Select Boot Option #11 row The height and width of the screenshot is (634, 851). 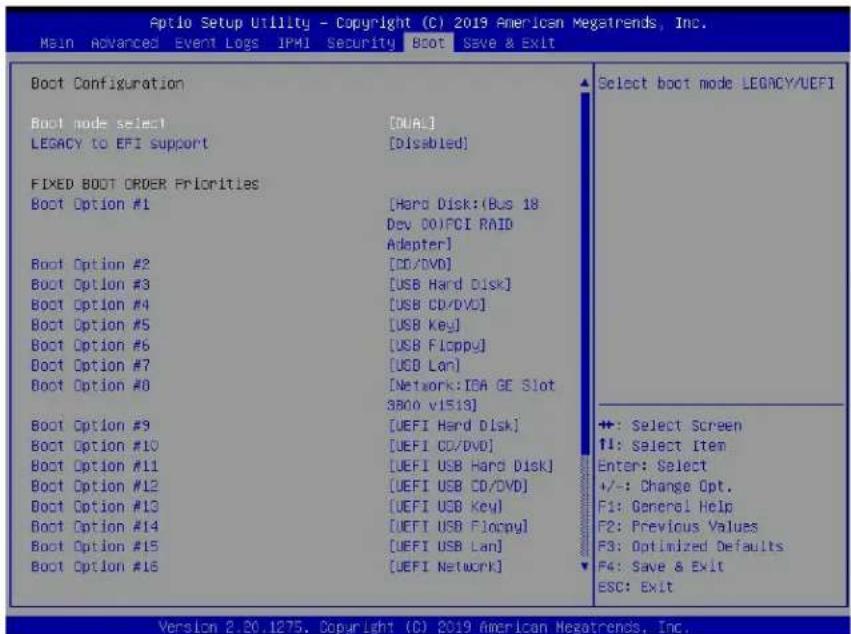(94, 466)
